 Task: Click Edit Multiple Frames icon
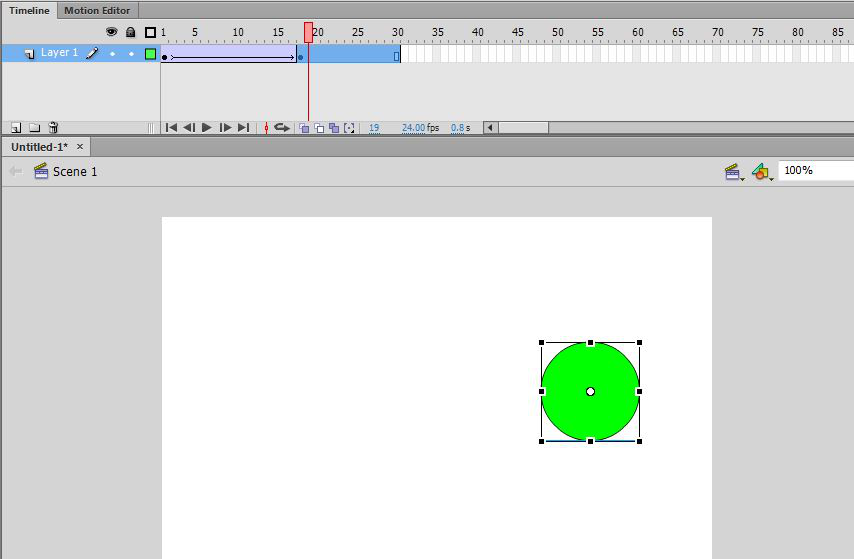334,128
